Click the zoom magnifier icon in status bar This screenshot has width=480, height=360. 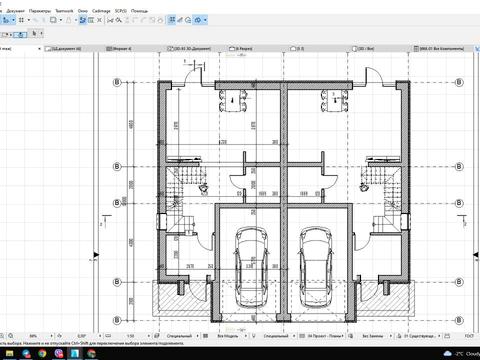click(11, 336)
